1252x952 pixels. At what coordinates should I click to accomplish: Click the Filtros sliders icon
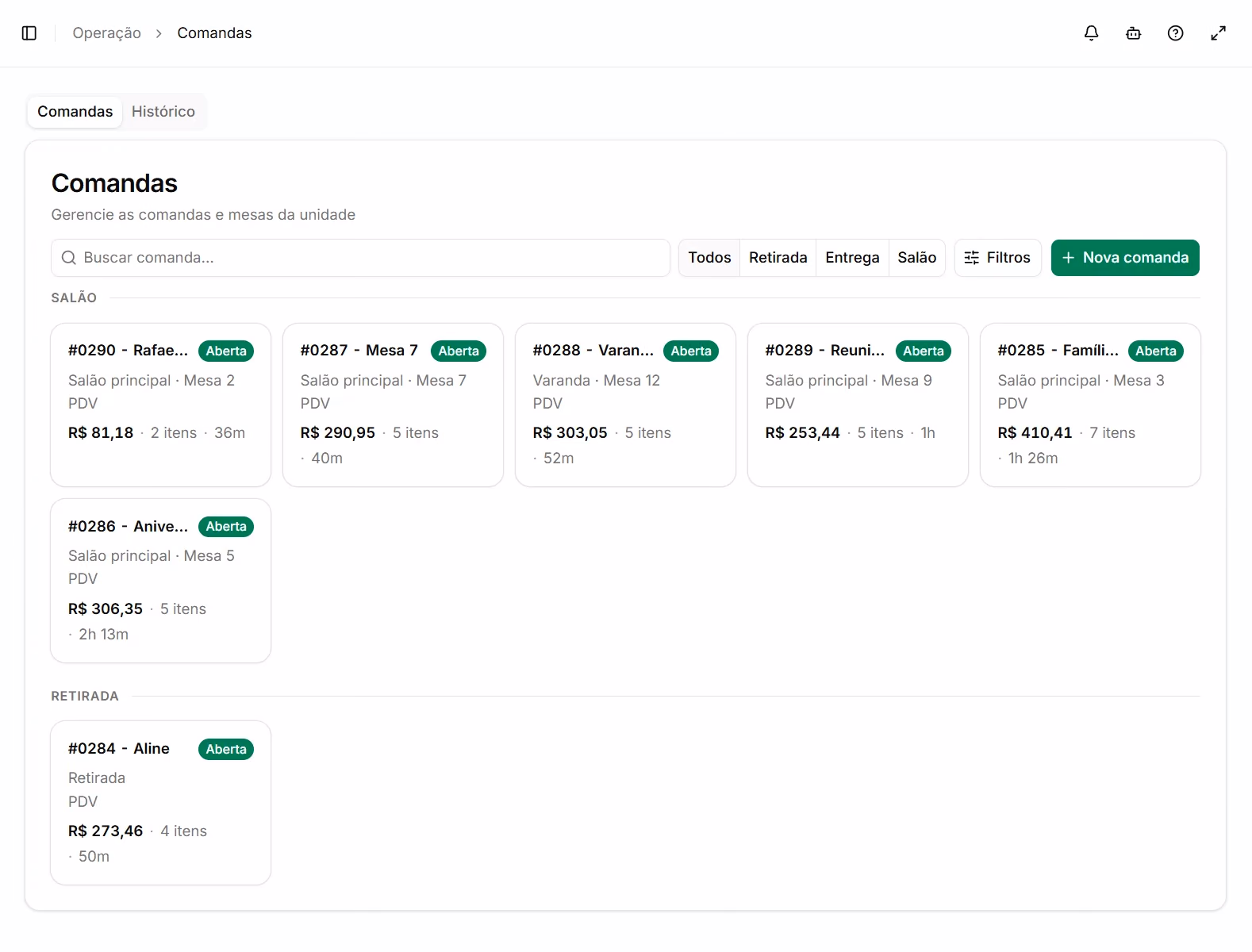pyautogui.click(x=971, y=258)
